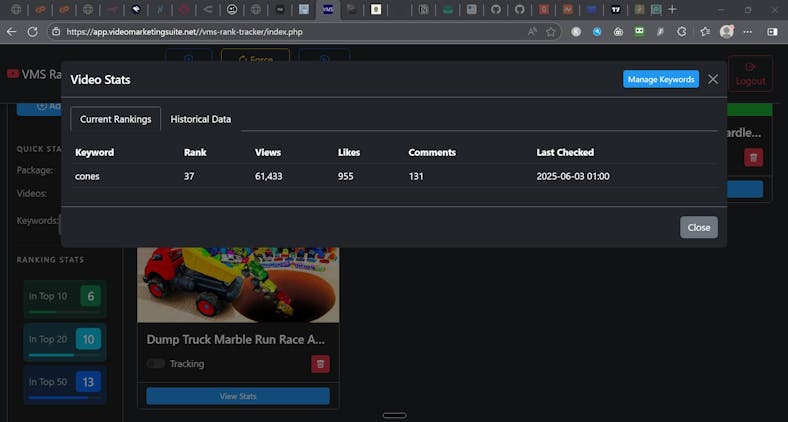
Task: Open a new browser tab with plus
Action: coord(672,9)
